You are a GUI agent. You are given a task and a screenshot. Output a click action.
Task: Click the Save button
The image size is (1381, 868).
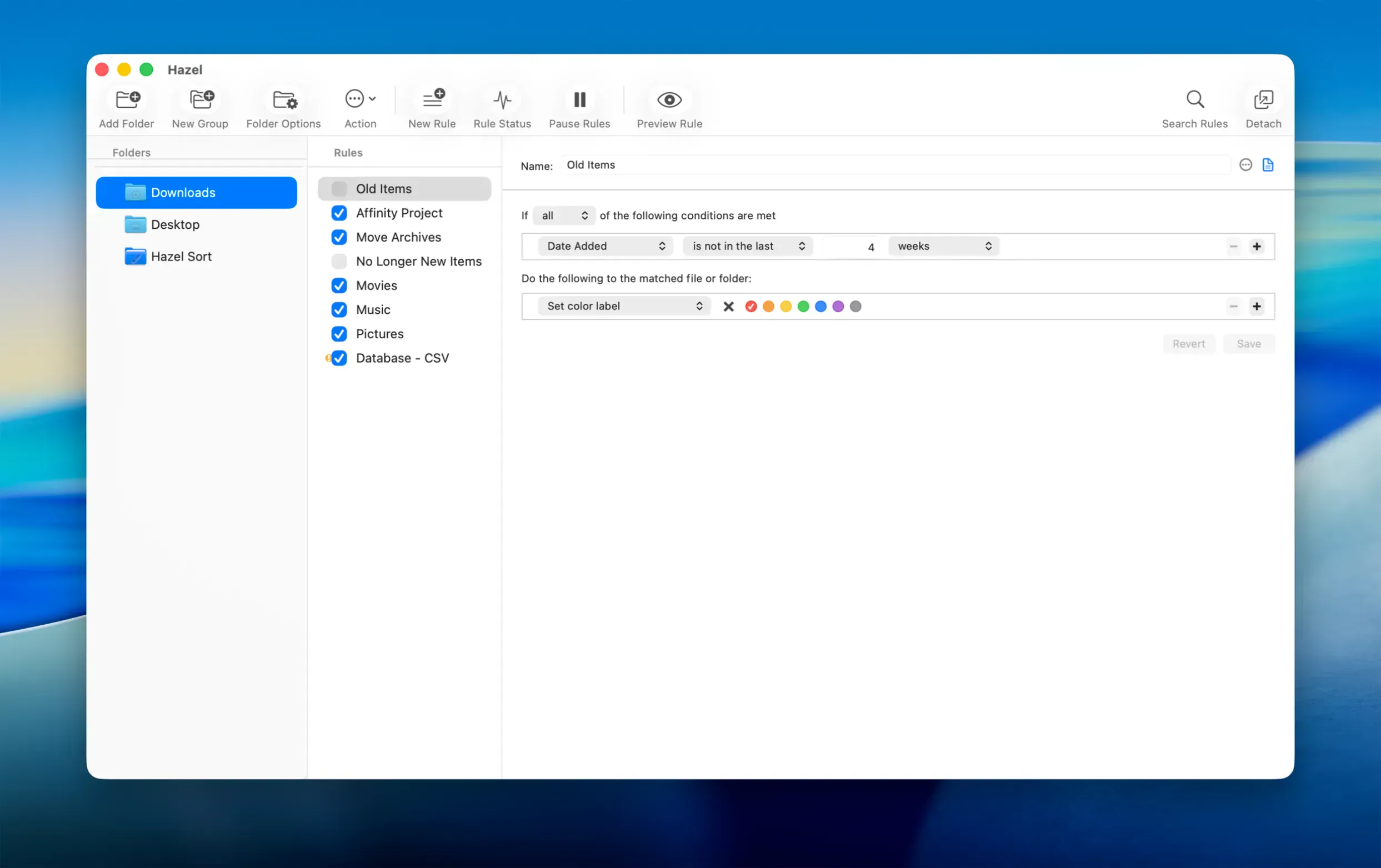click(1249, 344)
